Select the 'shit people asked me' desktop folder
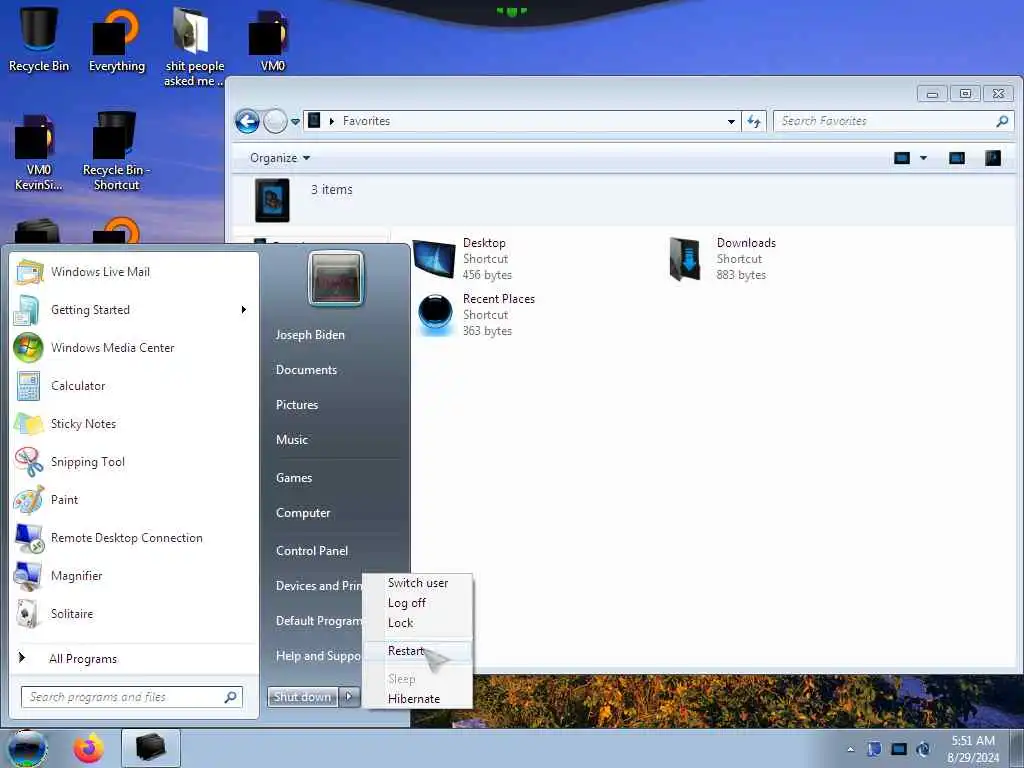Image resolution: width=1024 pixels, height=768 pixels. [194, 46]
